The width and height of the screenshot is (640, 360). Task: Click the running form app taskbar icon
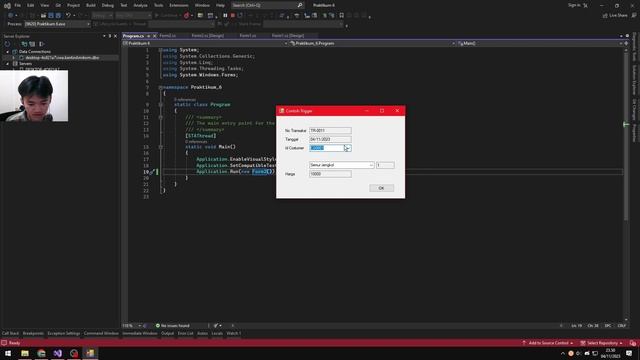point(90,353)
